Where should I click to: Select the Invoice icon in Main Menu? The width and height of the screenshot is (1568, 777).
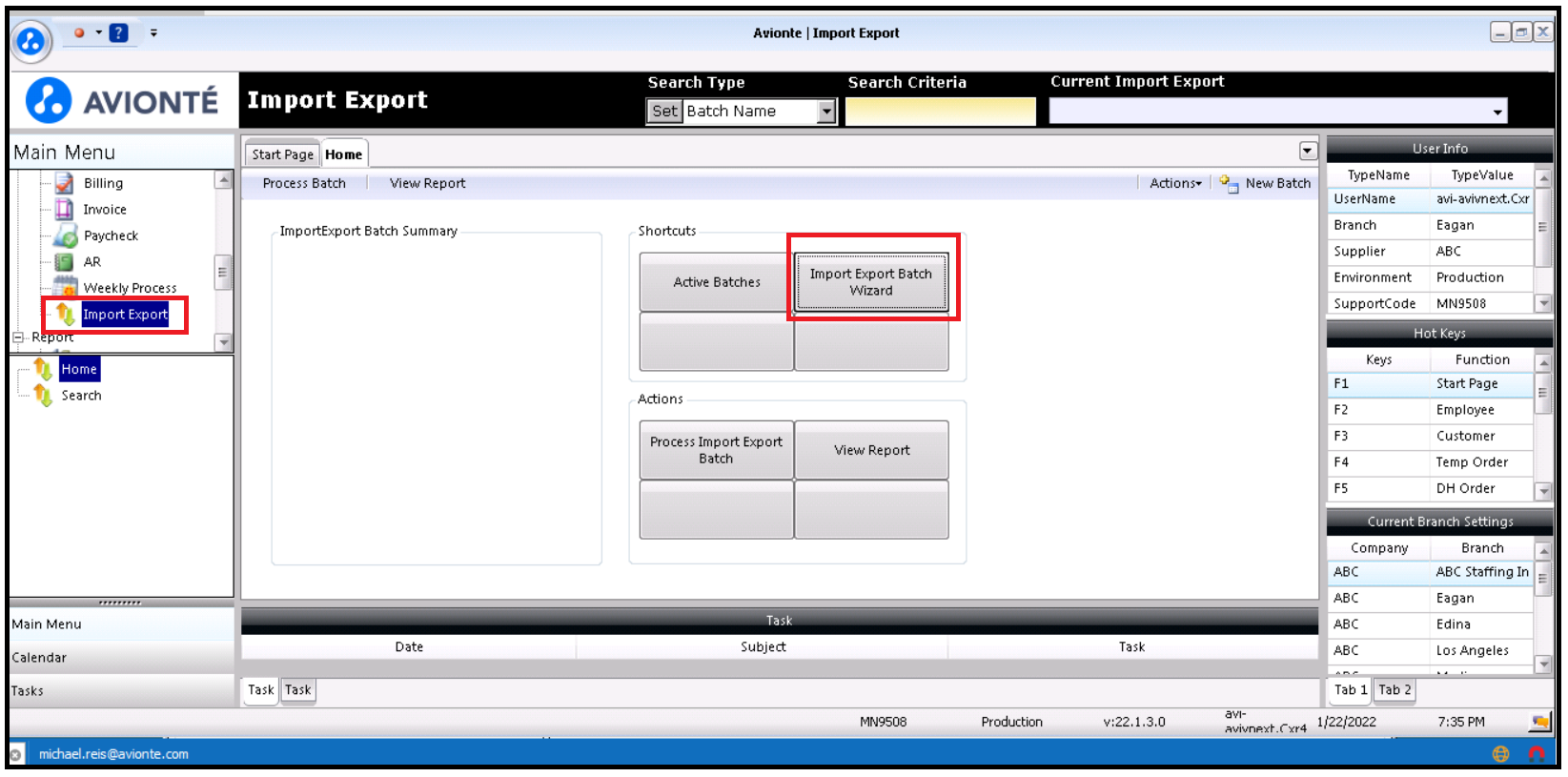tap(64, 209)
